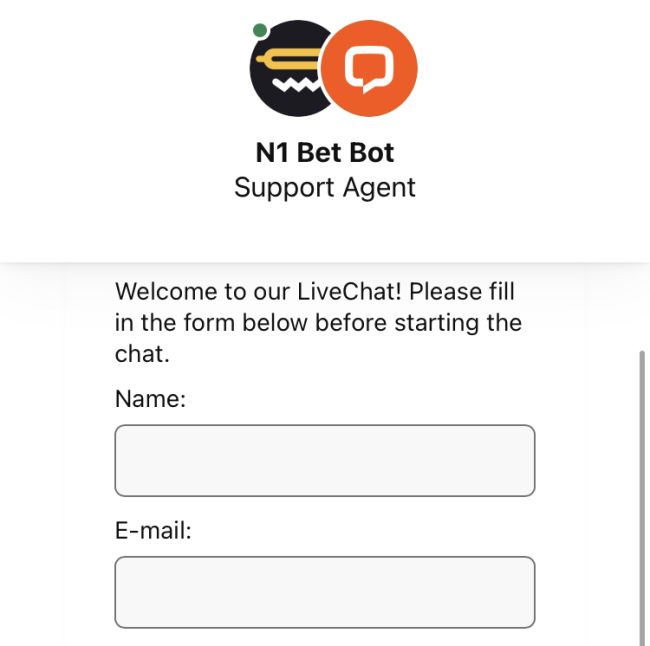Click the orange LiveChat speech bubble icon
This screenshot has height=646, width=650.
[x=370, y=69]
